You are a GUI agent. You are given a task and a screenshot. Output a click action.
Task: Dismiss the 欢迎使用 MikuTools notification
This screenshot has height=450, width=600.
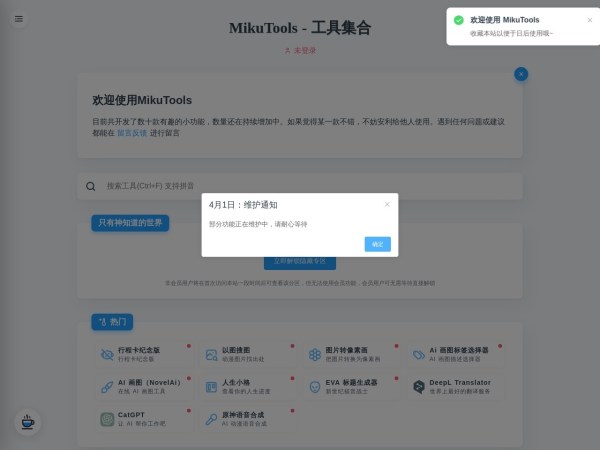click(x=589, y=20)
